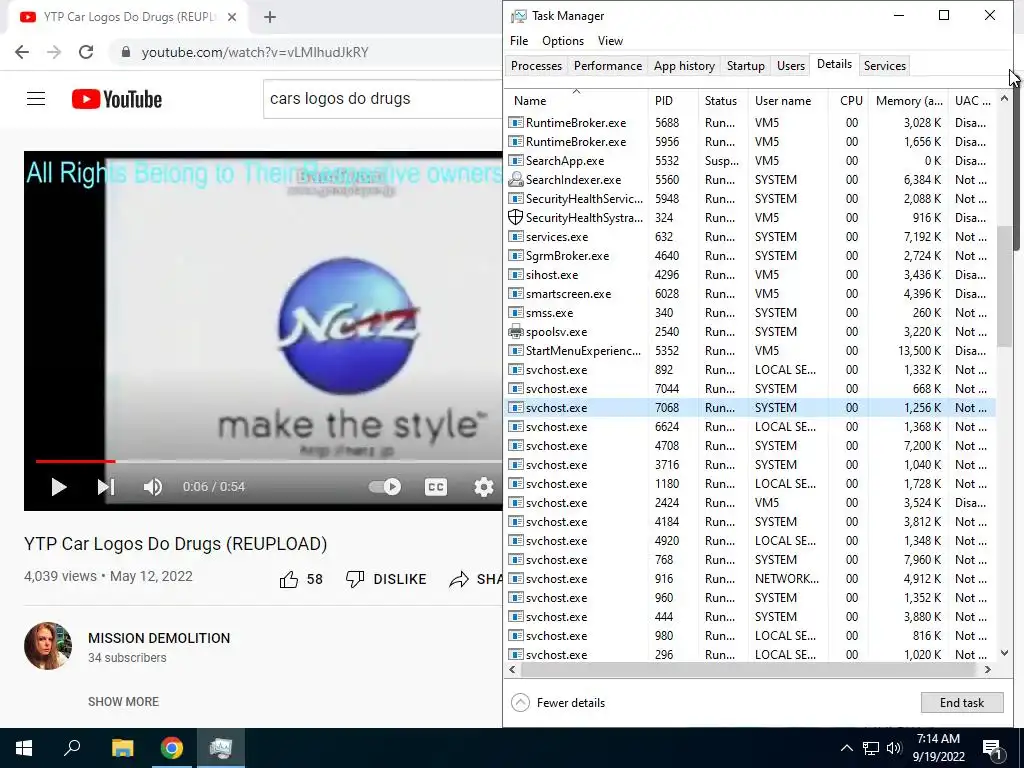Viewport: 1024px width, 768px height.
Task: Select SearchApp.exe process
Action: point(750,161)
